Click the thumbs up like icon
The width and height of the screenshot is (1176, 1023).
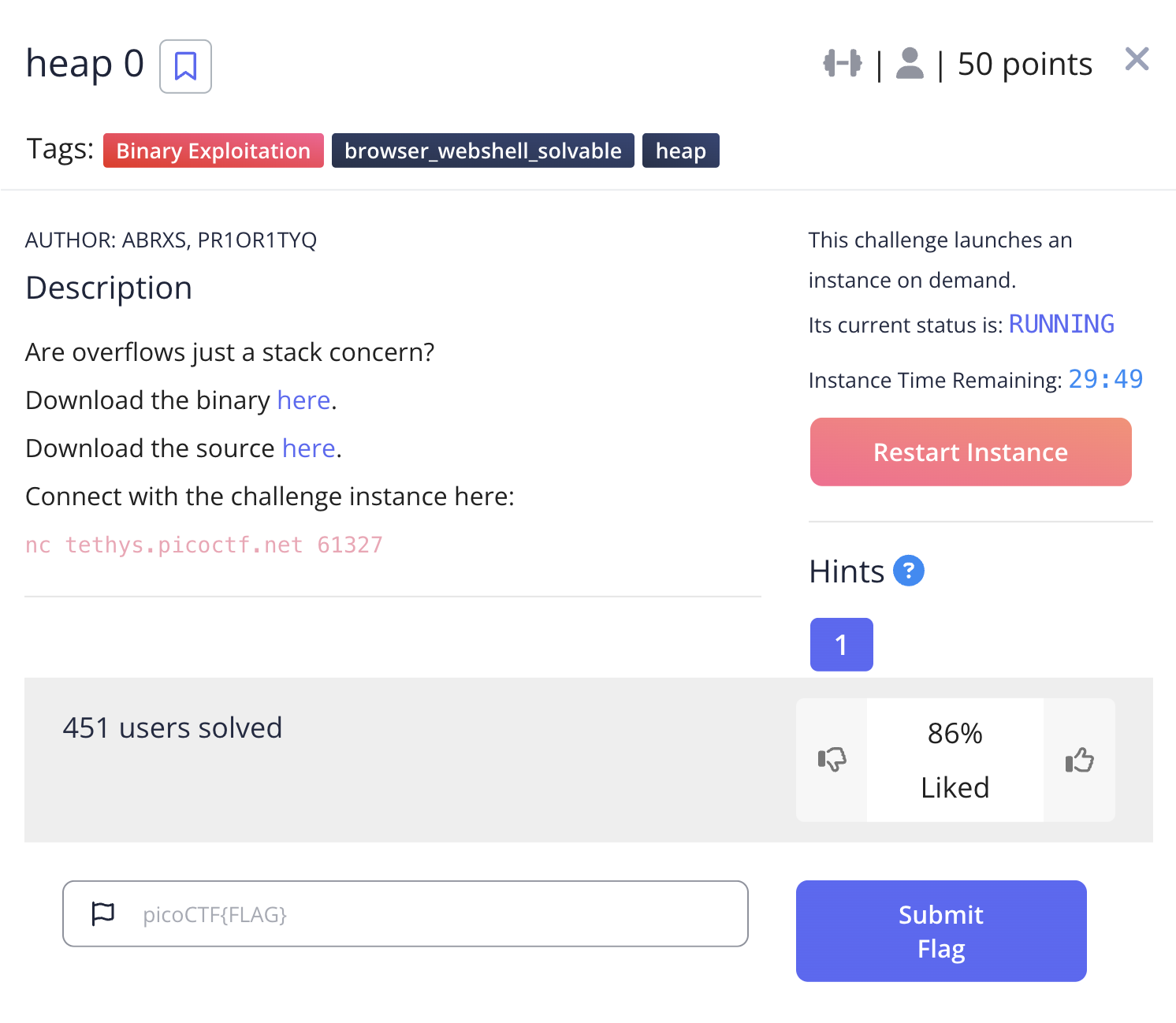tap(1079, 760)
